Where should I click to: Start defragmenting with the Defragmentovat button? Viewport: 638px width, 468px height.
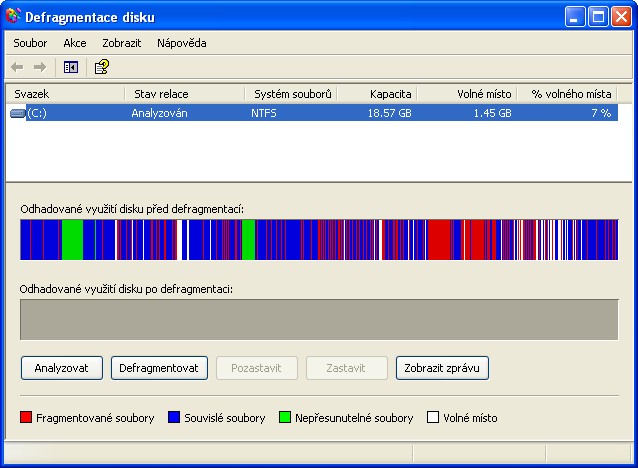click(x=158, y=368)
